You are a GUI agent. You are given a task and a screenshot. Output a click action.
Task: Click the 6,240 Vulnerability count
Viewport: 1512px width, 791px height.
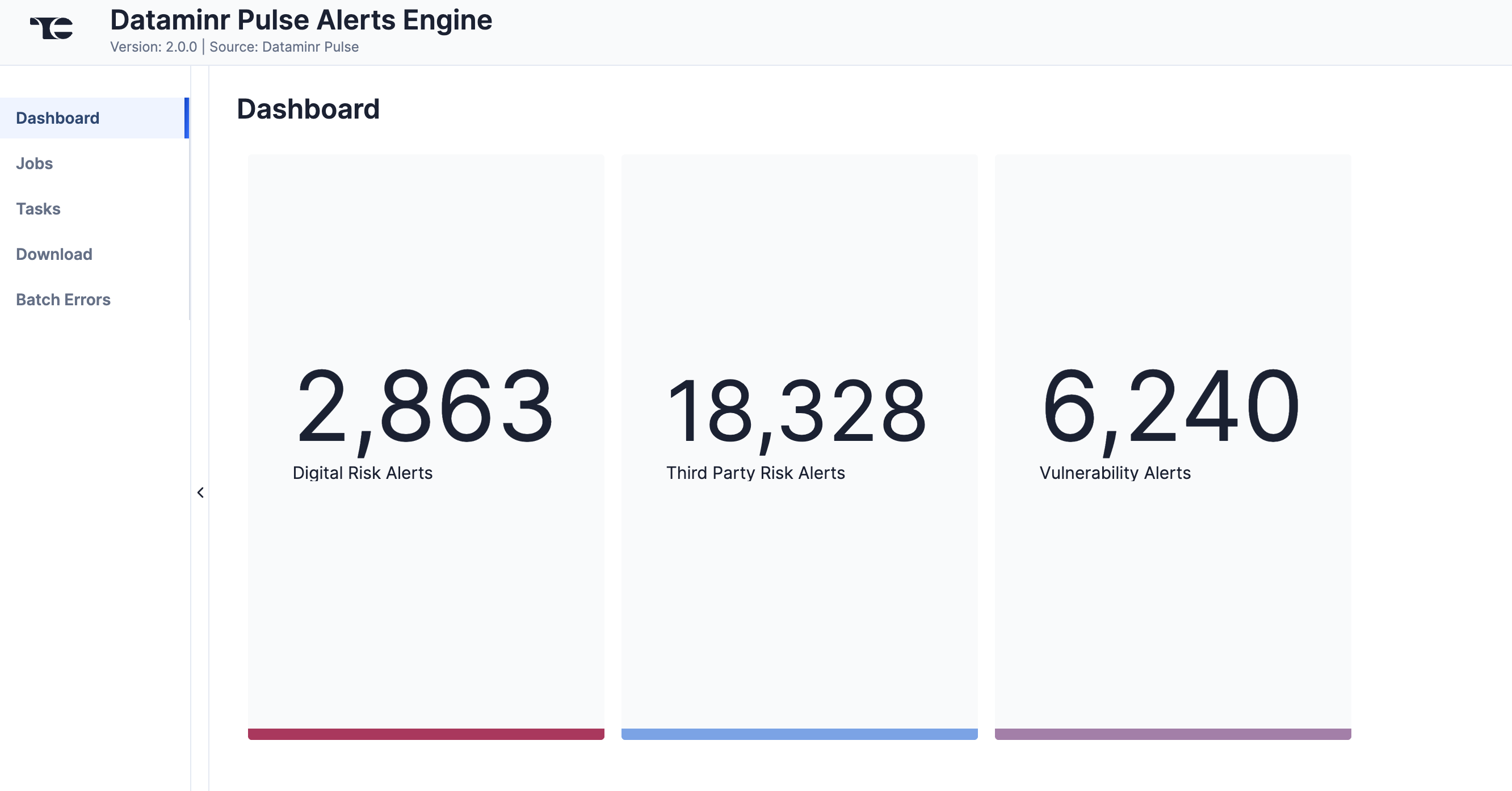(1170, 406)
